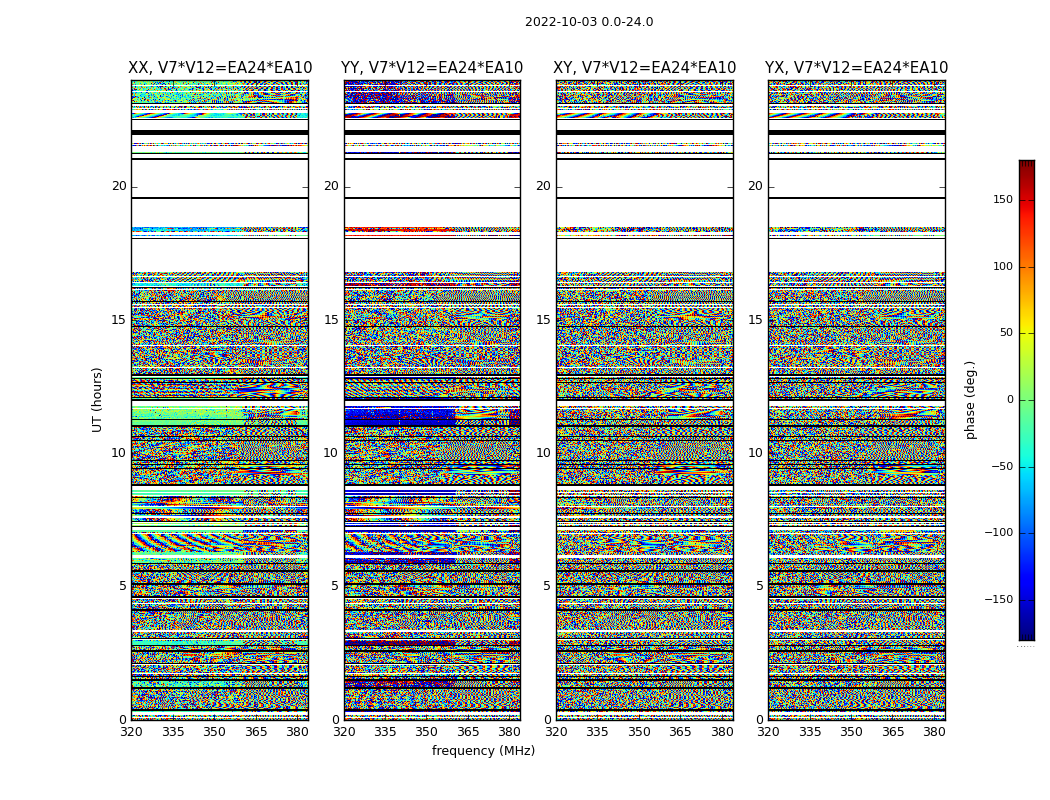1050x800 pixels.
Task: Click the YX phase spectrogram plot
Action: [856, 400]
